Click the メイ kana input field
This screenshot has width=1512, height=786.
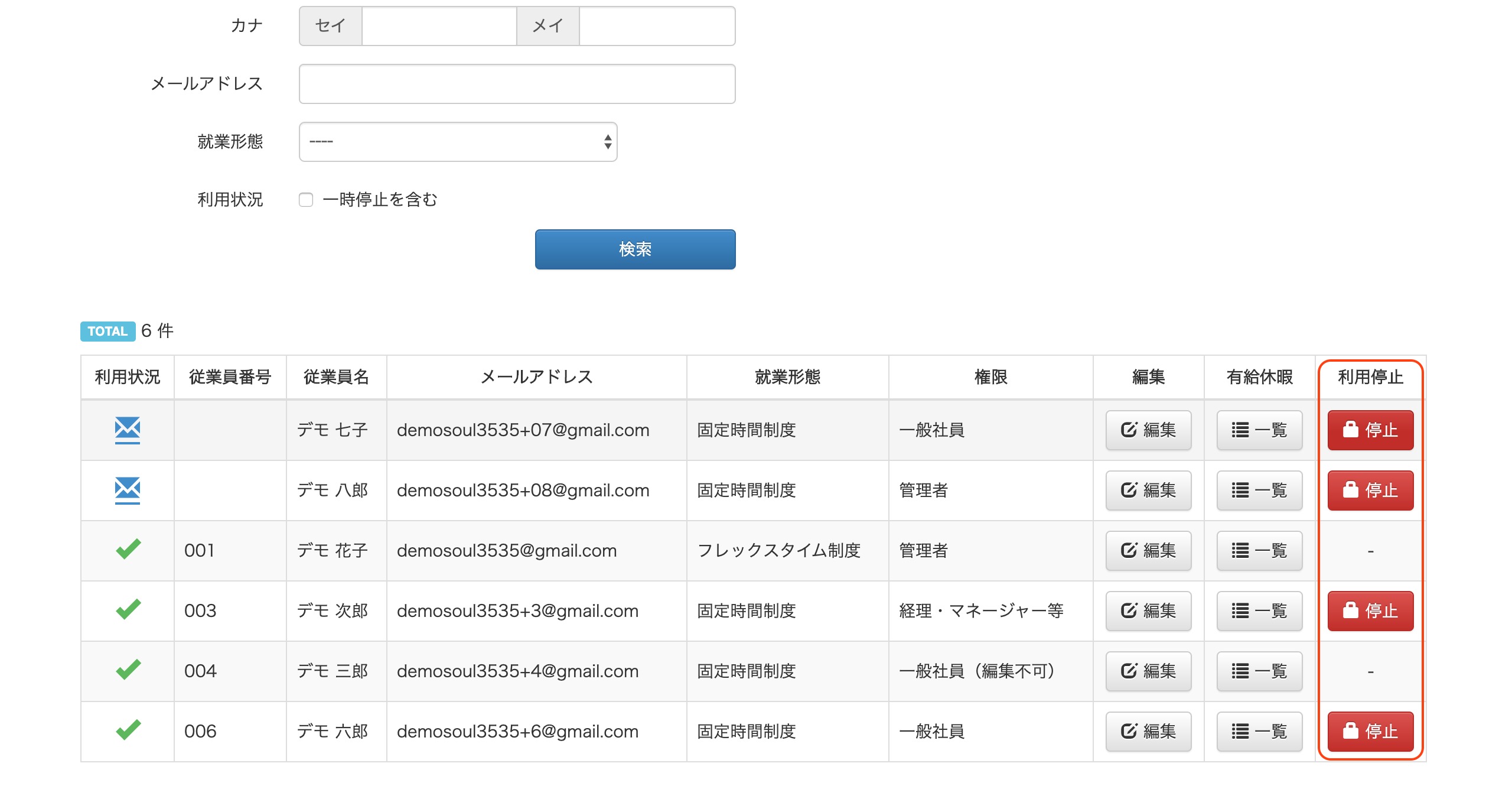(656, 26)
